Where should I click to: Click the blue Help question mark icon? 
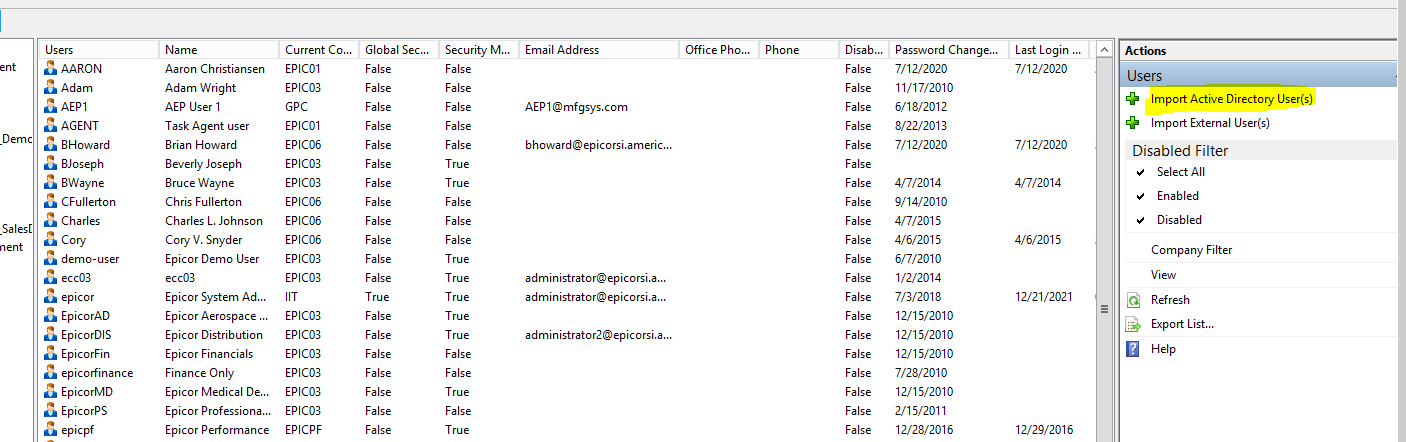[x=1133, y=349]
